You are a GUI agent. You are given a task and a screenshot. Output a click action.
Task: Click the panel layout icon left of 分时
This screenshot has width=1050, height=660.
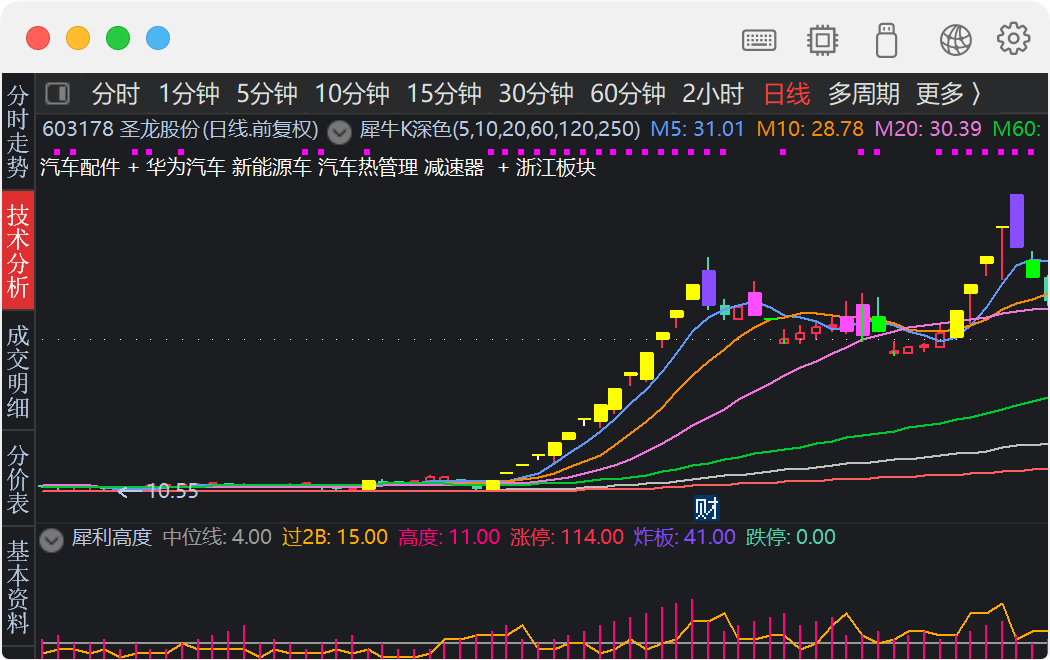pos(57,92)
